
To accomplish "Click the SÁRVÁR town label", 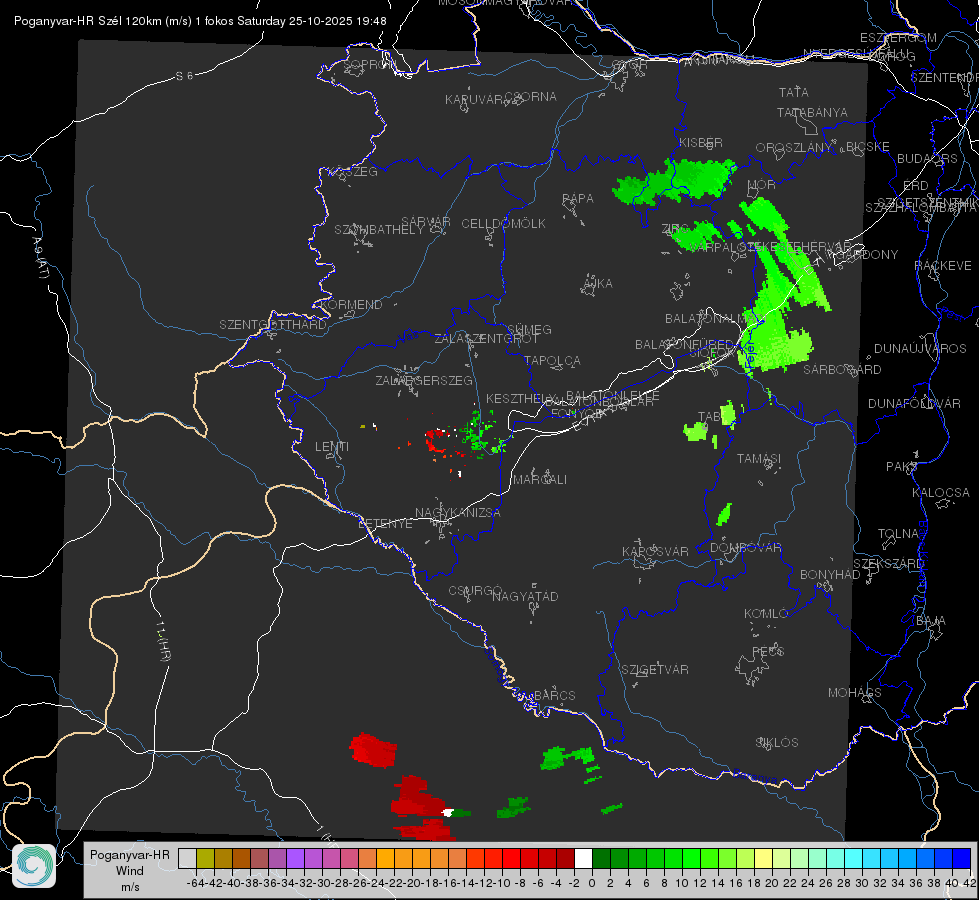I will click(426, 222).
